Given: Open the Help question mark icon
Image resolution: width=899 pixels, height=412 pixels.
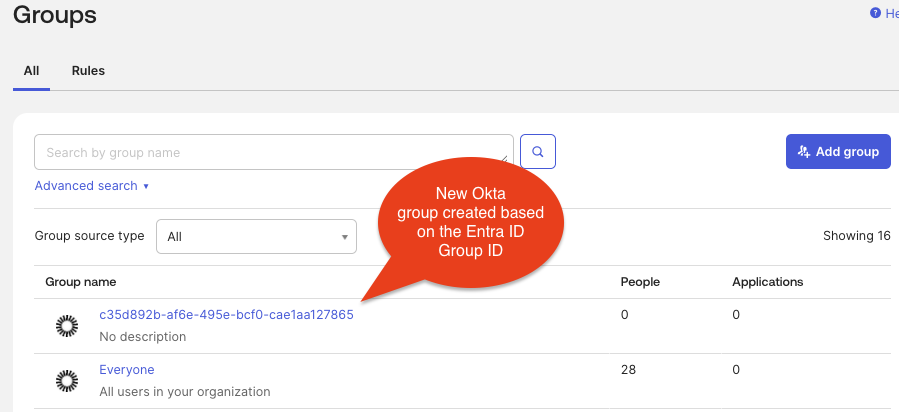Looking at the screenshot, I should point(875,13).
